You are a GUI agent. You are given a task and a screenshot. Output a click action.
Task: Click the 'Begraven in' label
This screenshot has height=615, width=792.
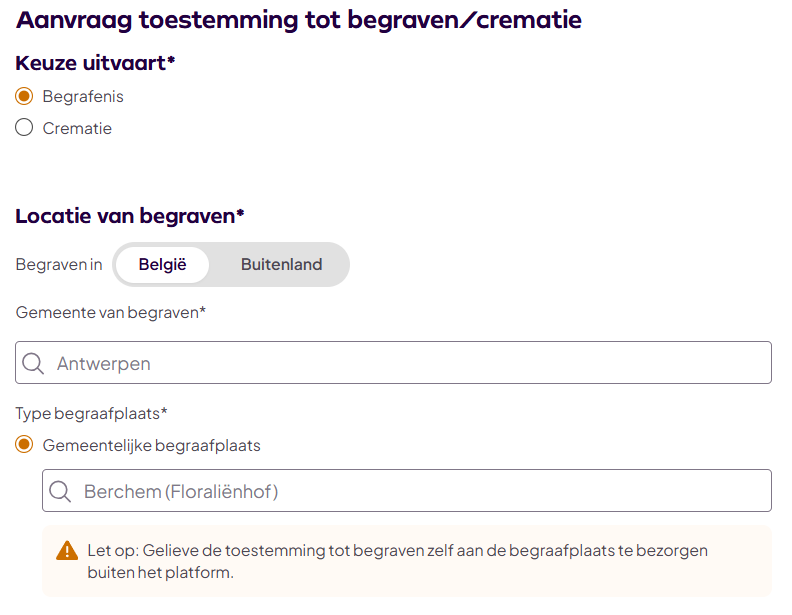59,265
